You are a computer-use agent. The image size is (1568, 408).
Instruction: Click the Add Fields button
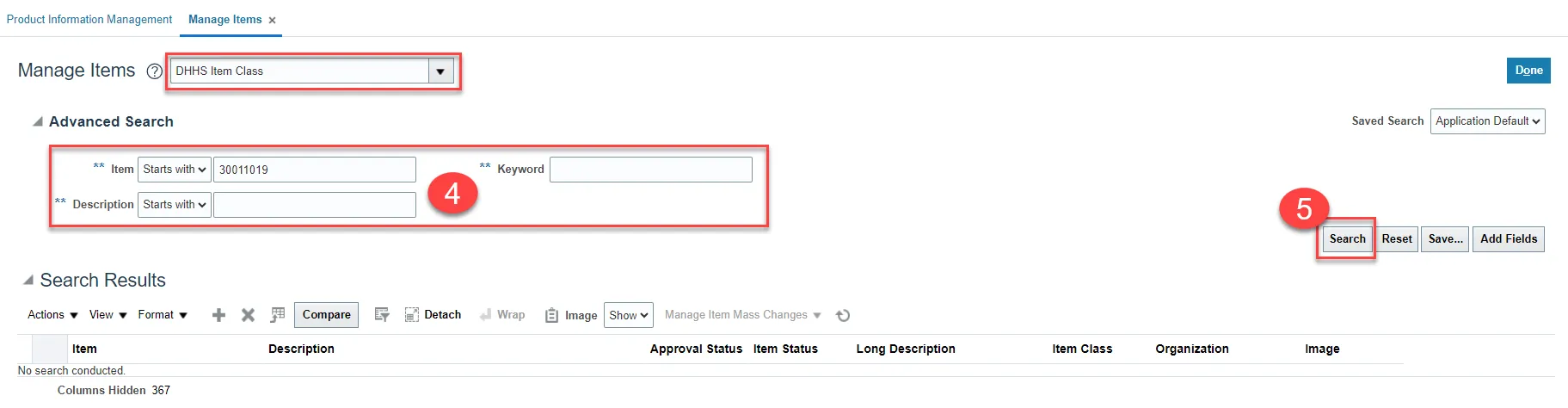pyautogui.click(x=1508, y=239)
